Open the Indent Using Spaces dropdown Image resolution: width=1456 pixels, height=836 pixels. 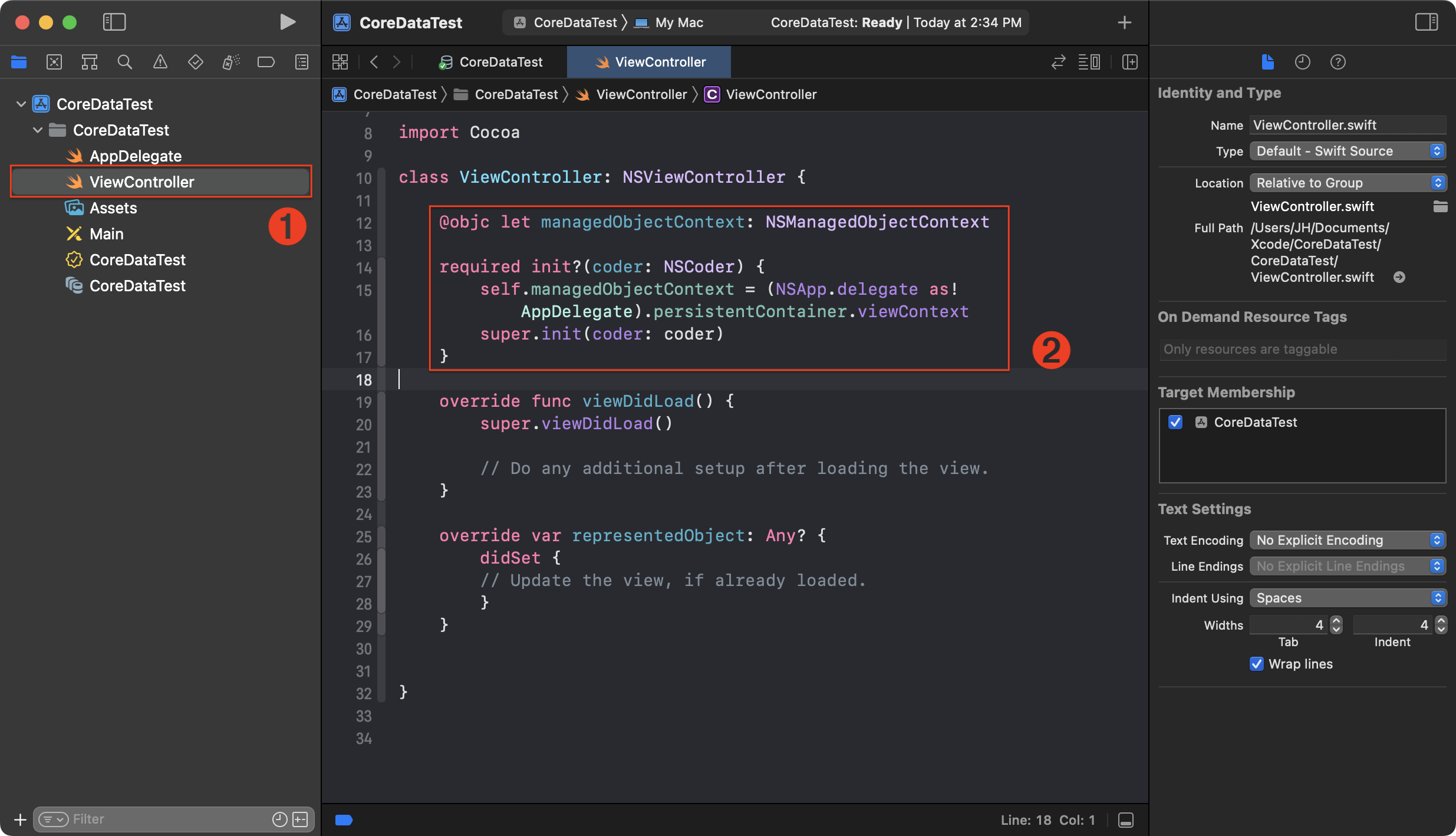[1347, 598]
